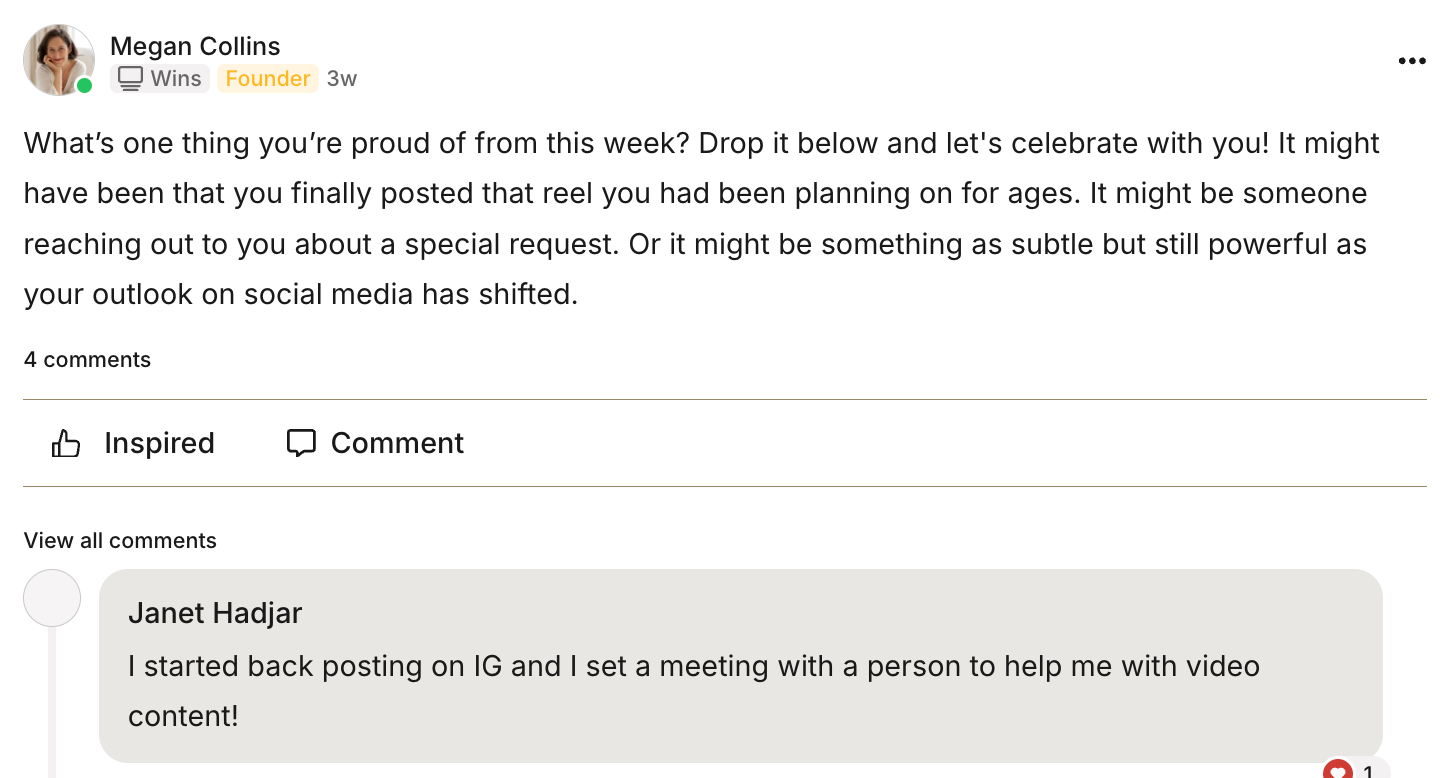1440x778 pixels.
Task: Select the Comment speech bubble icon
Action: pyautogui.click(x=302, y=442)
